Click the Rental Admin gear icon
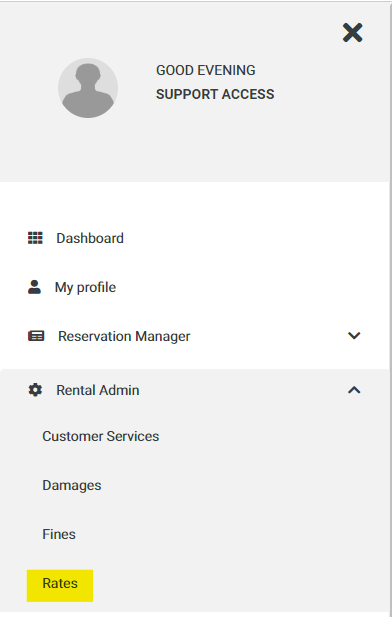This screenshot has width=392, height=617. tap(35, 390)
